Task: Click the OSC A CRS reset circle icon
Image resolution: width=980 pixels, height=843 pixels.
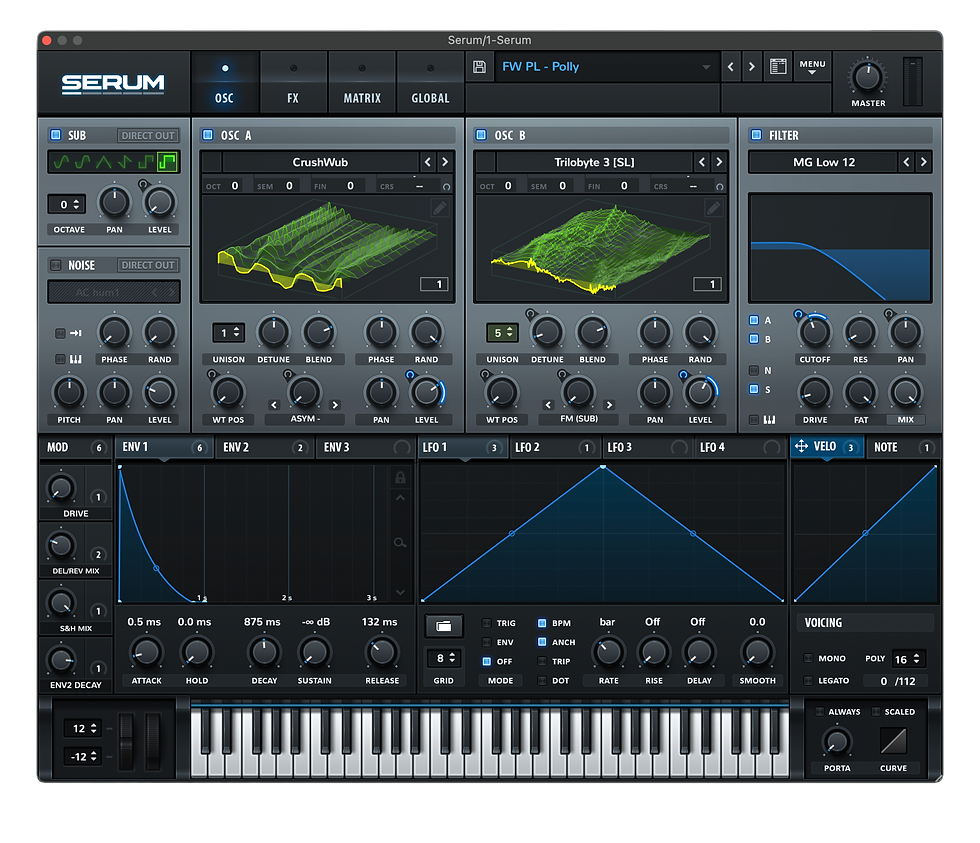Action: [x=446, y=187]
